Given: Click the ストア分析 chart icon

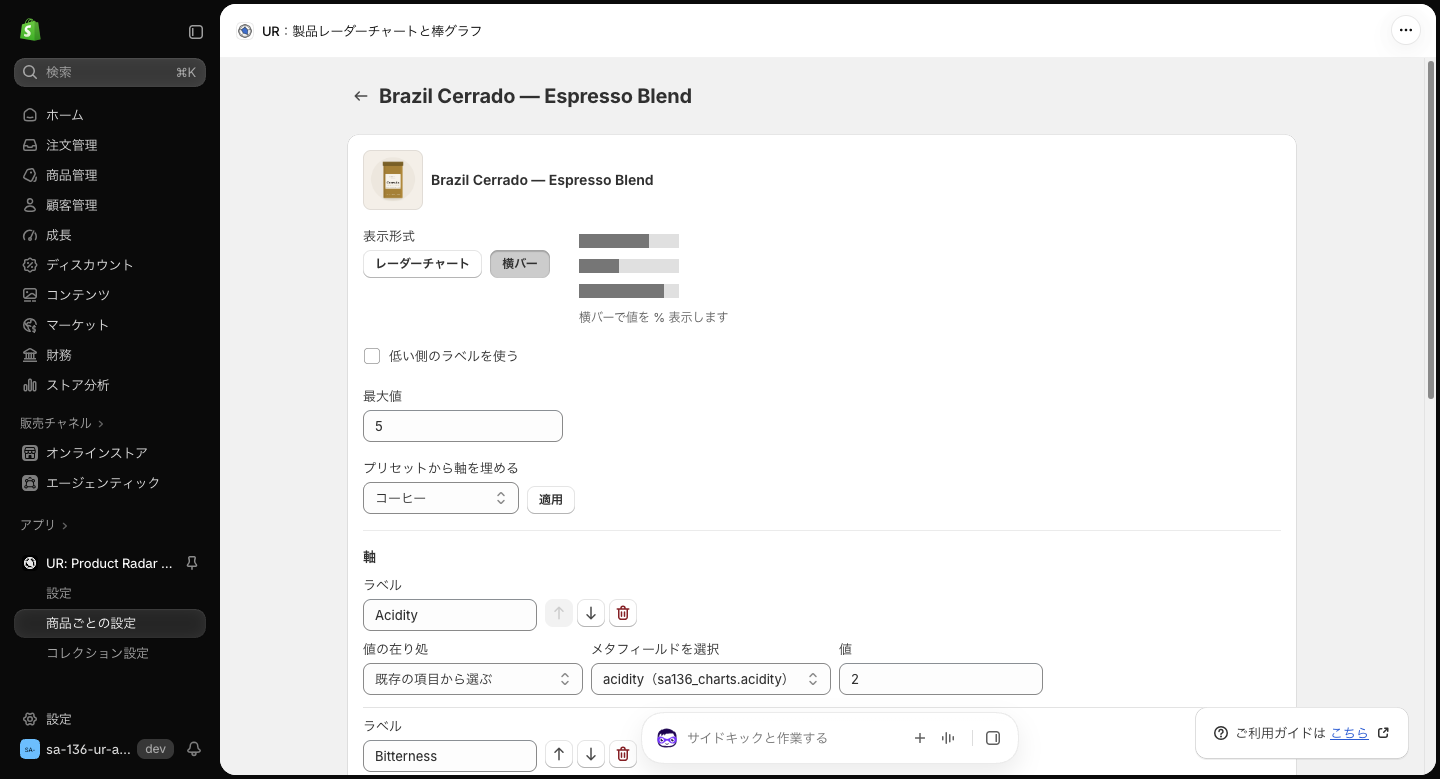Looking at the screenshot, I should [30, 385].
